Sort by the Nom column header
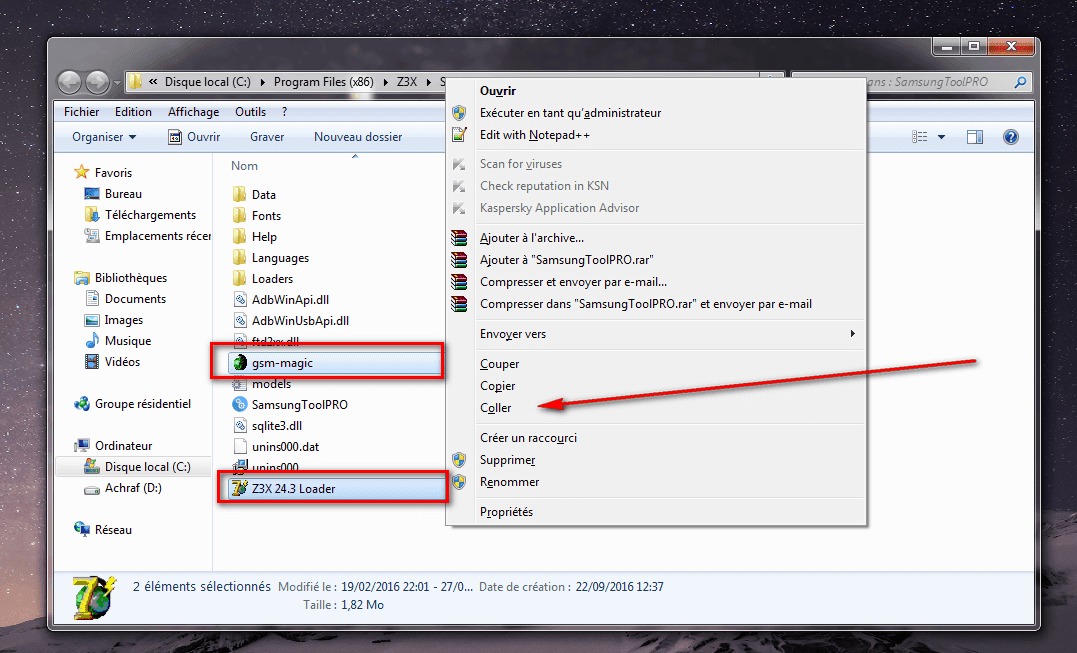Image resolution: width=1077 pixels, height=653 pixels. 245,165
